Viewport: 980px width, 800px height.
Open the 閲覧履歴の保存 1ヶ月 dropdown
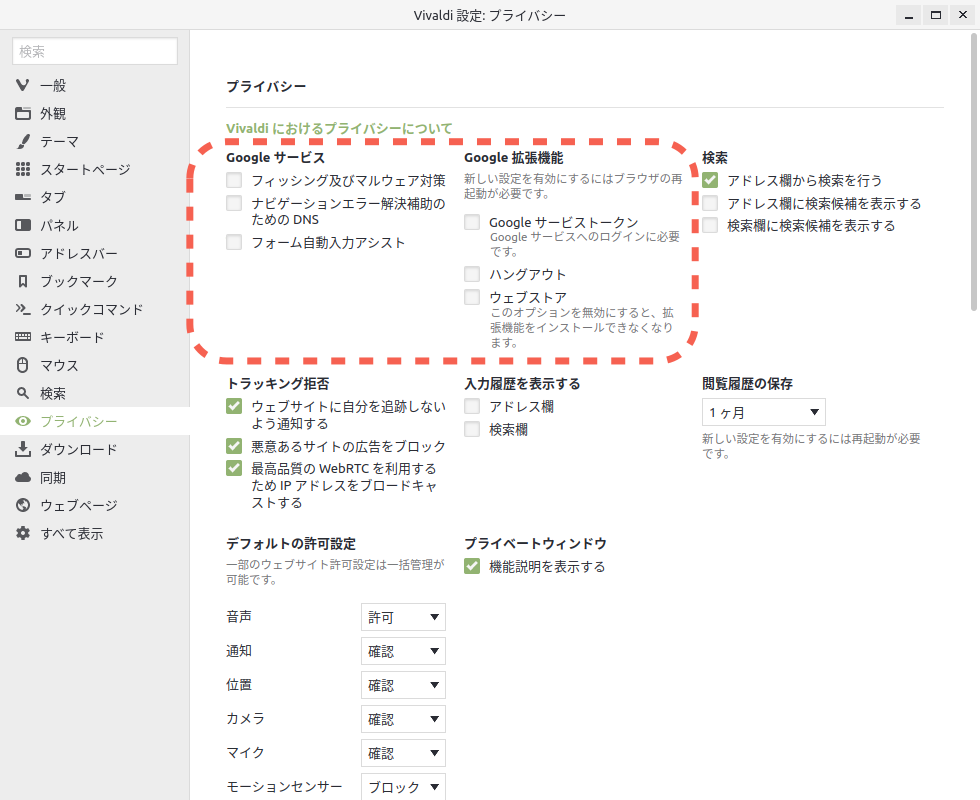coord(763,412)
